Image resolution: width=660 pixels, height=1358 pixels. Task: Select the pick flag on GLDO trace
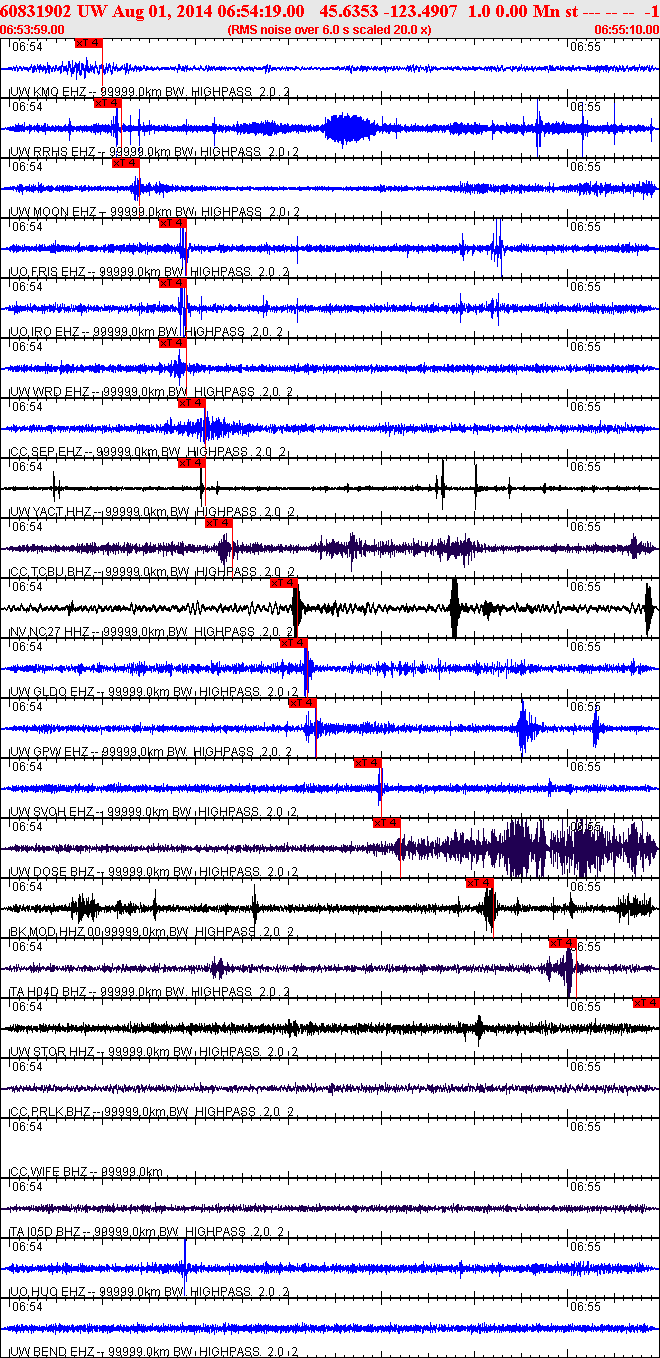(x=293, y=643)
